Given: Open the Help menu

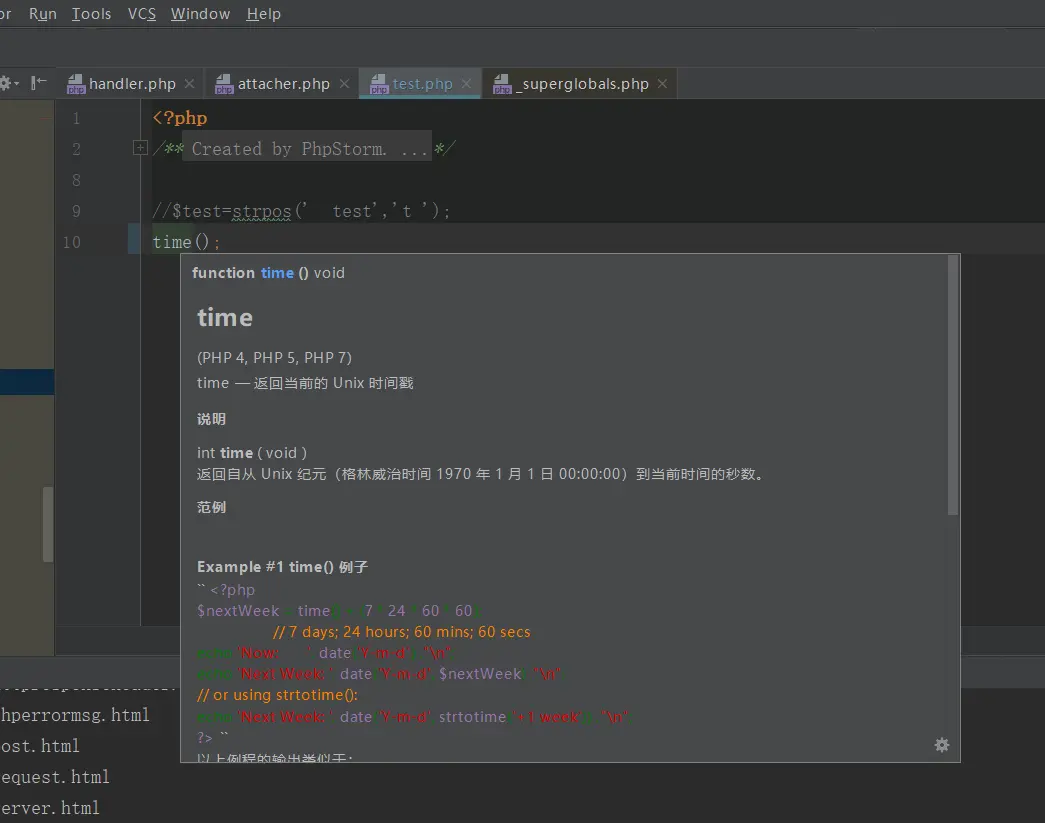Looking at the screenshot, I should (263, 13).
